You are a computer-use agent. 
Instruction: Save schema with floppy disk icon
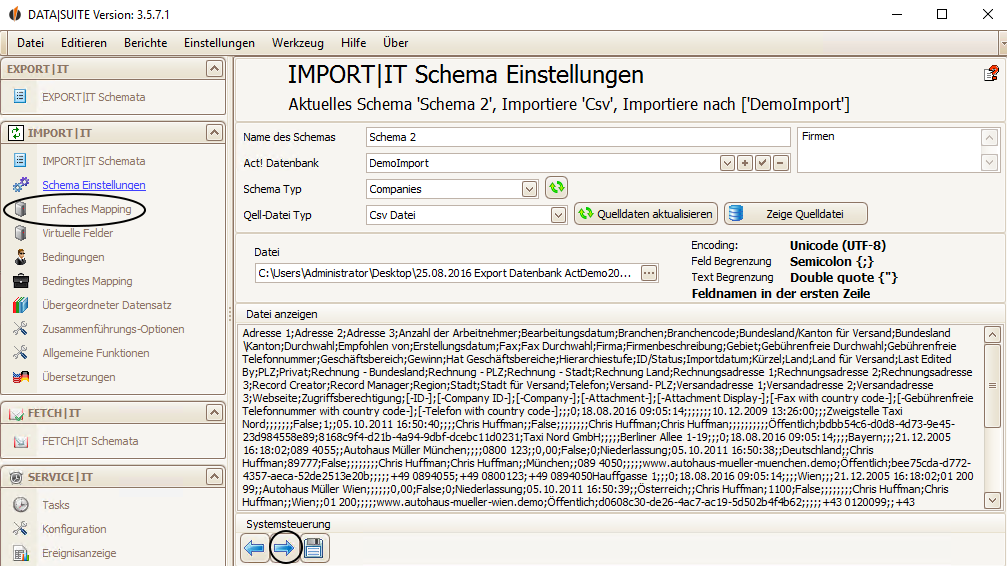click(x=314, y=548)
